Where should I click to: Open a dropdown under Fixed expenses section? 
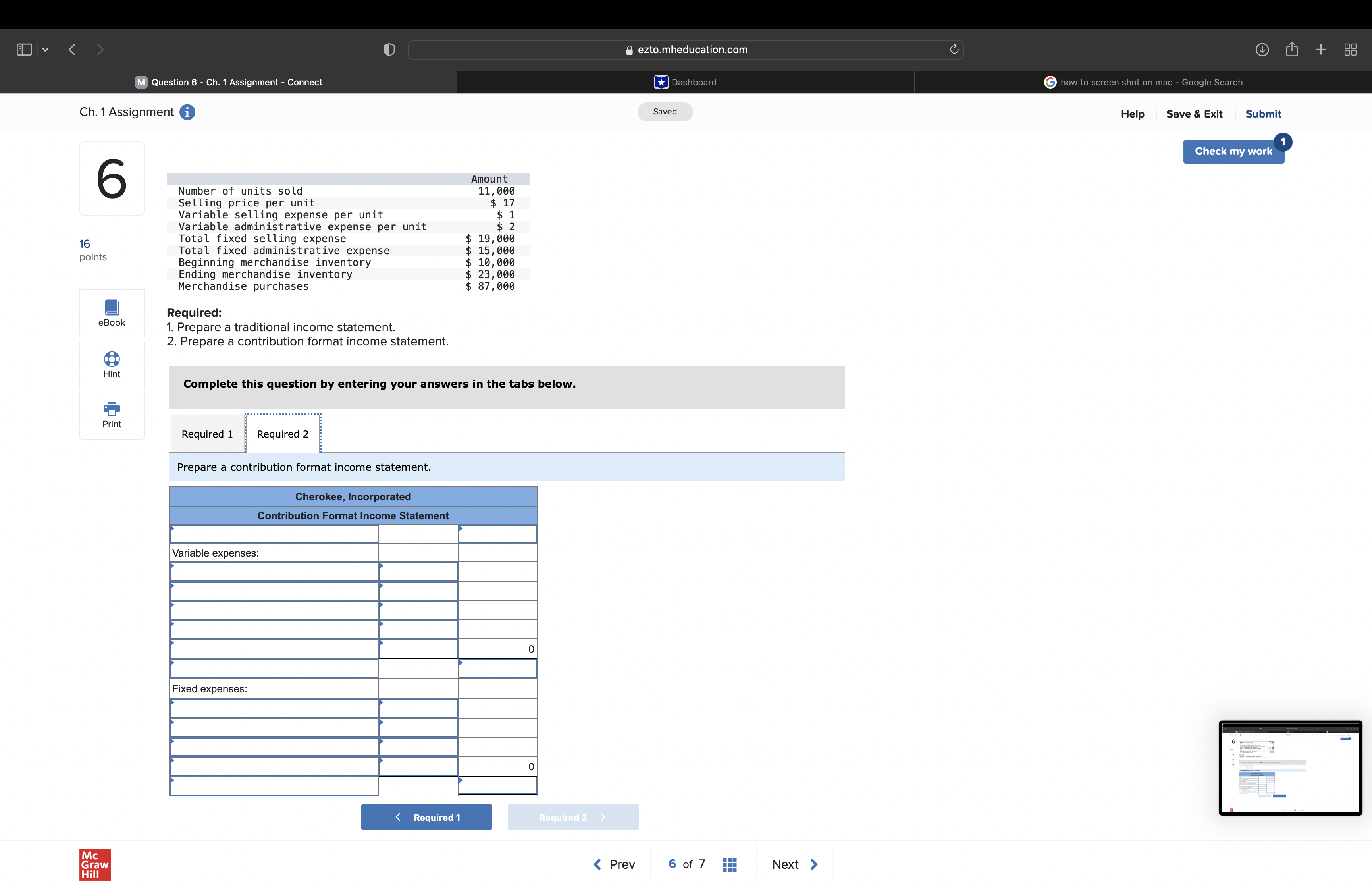[x=274, y=708]
